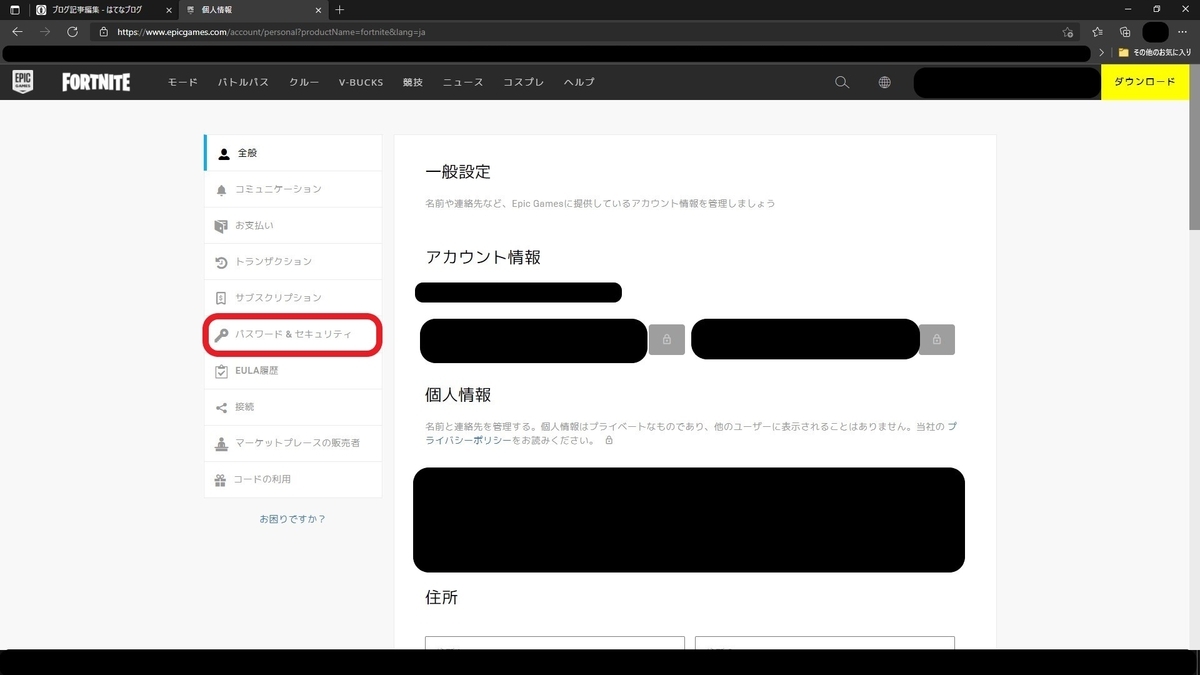Click the トランザクション clock icon
The width and height of the screenshot is (1200, 675).
coord(221,261)
